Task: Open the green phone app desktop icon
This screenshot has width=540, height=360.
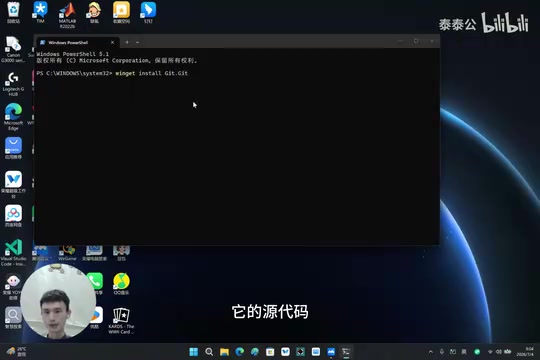Action: tap(95, 284)
